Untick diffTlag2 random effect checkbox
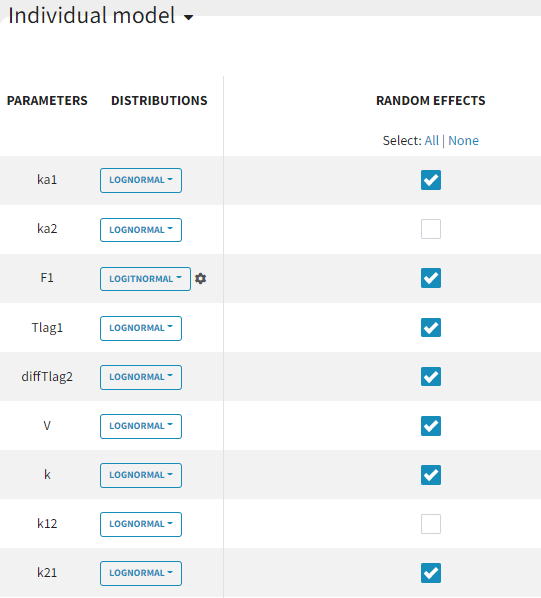The height and width of the screenshot is (598, 541). coord(431,376)
